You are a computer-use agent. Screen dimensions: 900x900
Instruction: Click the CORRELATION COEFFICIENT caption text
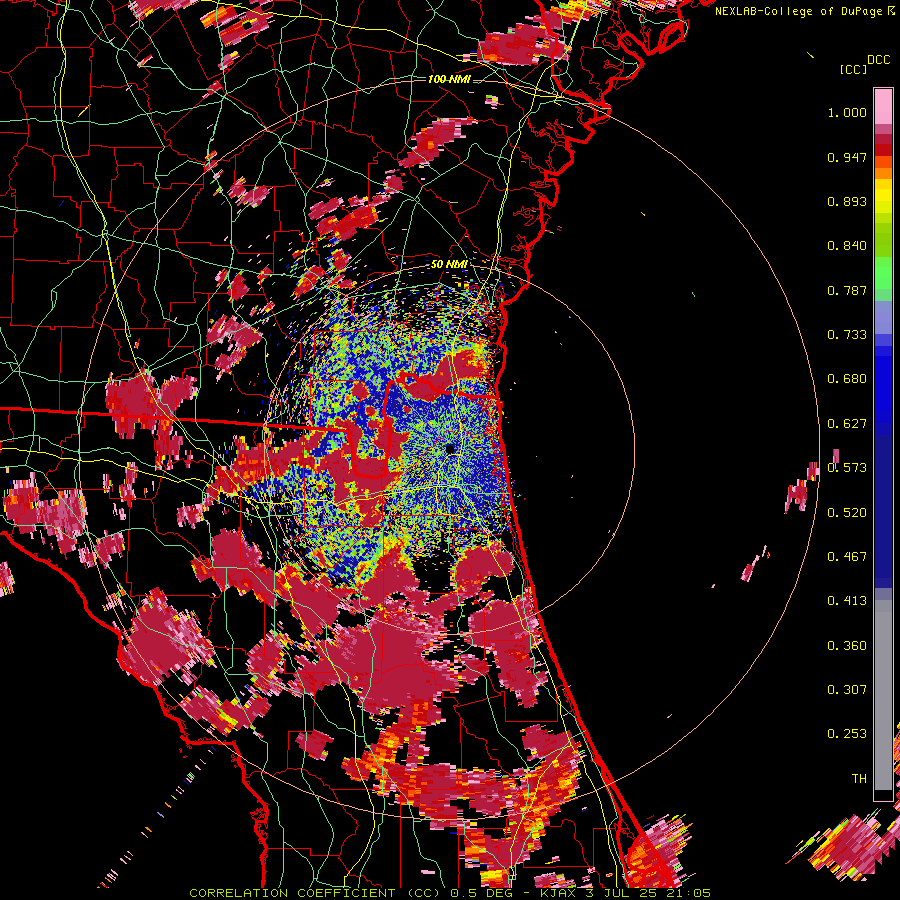(x=292, y=893)
